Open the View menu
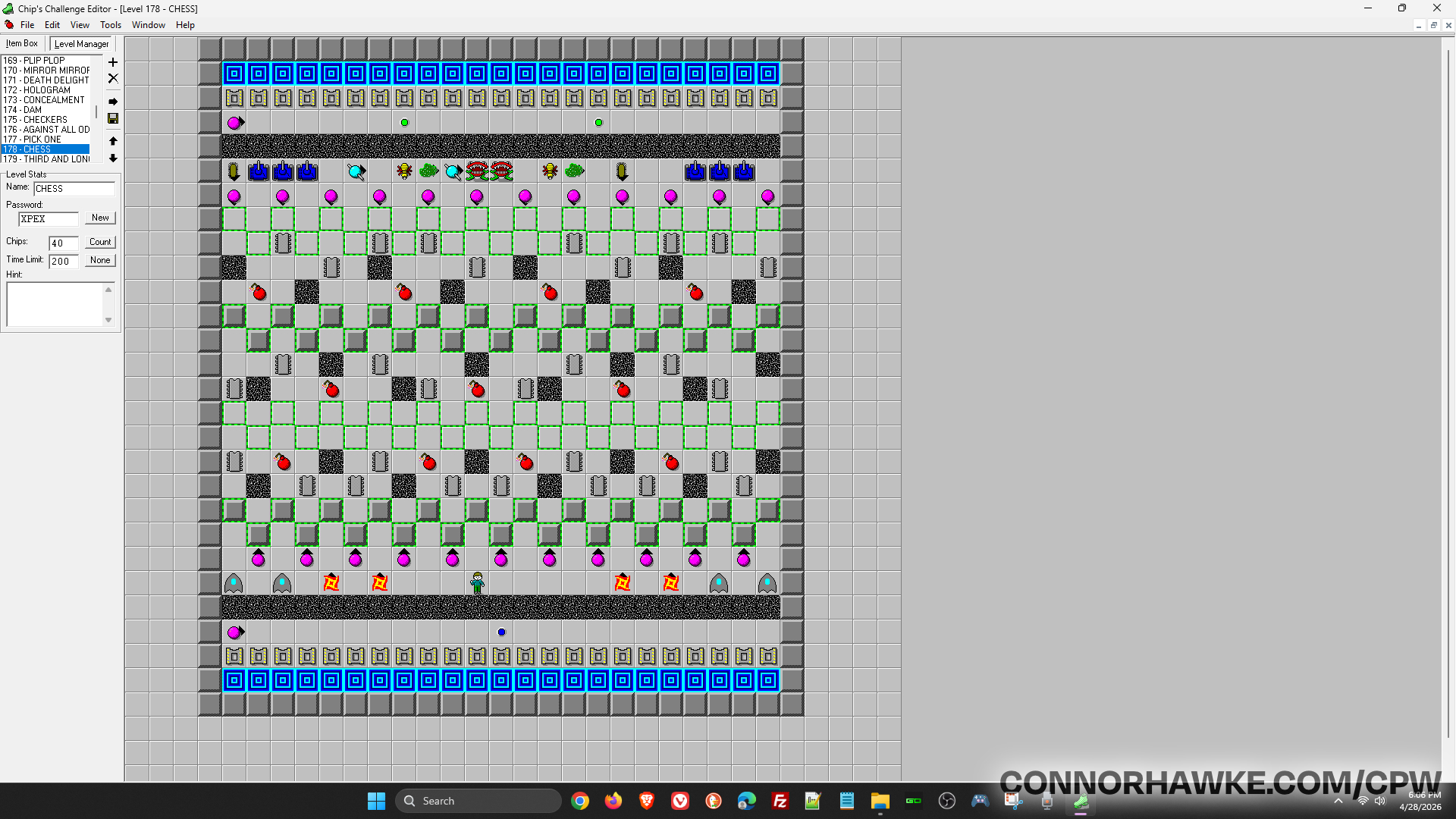1456x819 pixels. click(x=80, y=25)
